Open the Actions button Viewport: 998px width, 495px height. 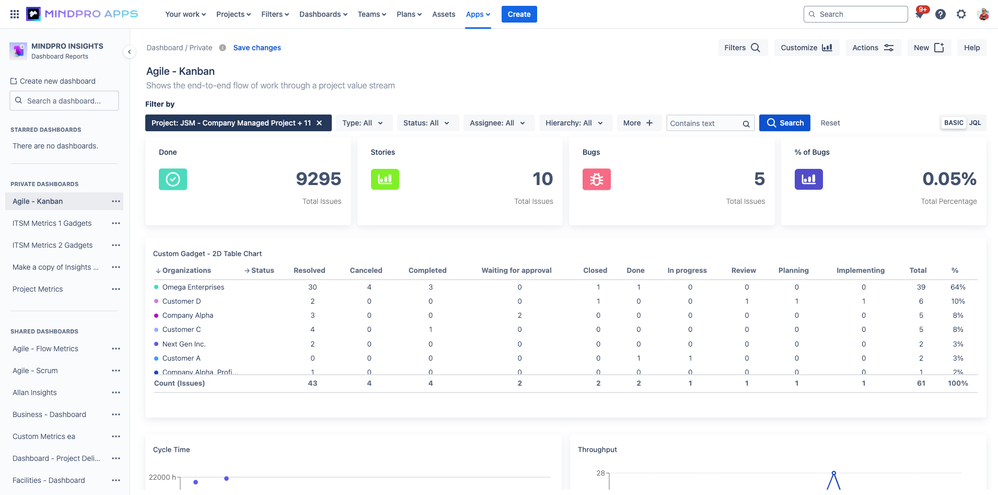(873, 48)
